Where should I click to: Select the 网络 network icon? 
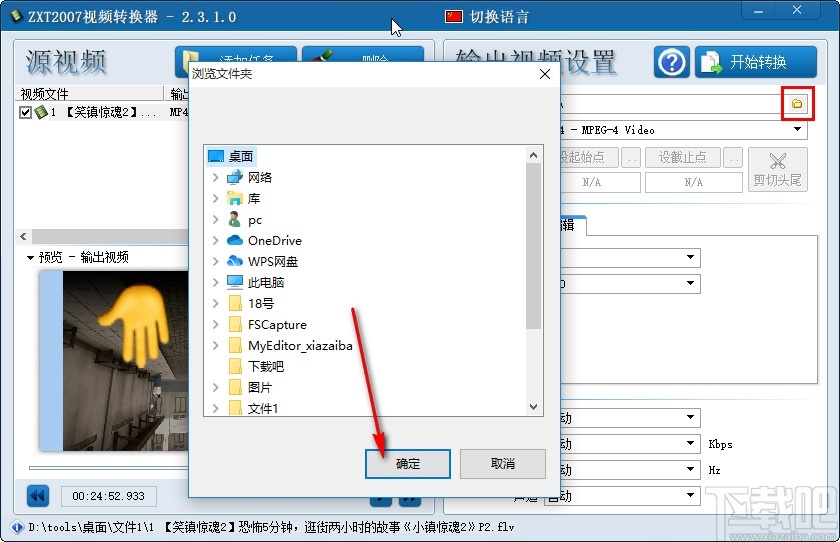pyautogui.click(x=235, y=177)
